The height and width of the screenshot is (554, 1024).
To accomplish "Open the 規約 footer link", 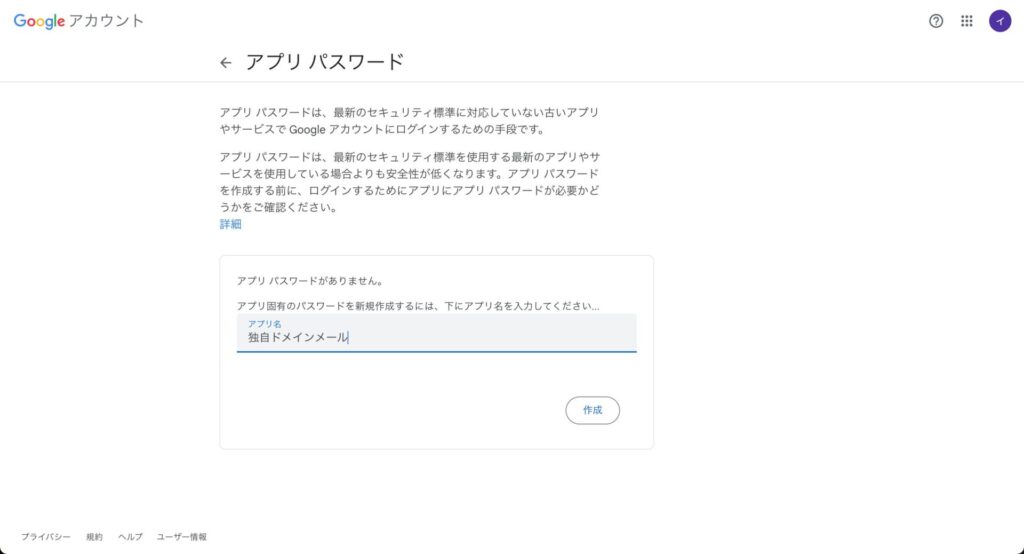I will (x=95, y=537).
